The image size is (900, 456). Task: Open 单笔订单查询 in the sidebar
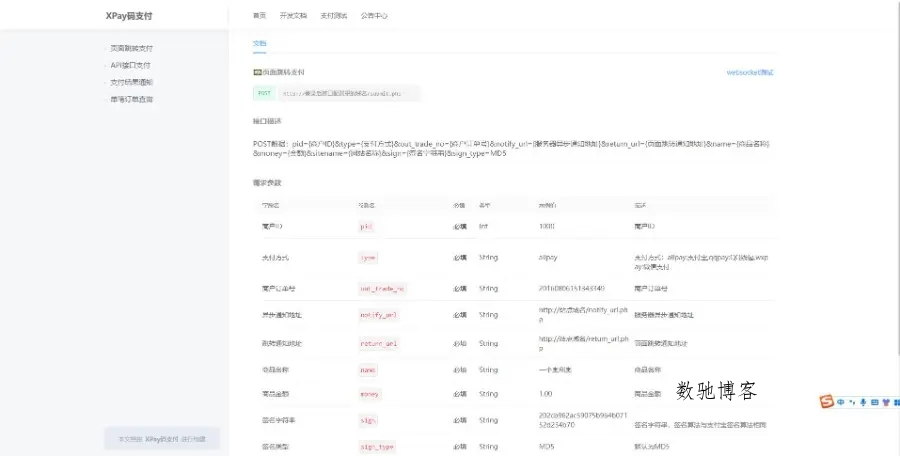click(x=131, y=99)
